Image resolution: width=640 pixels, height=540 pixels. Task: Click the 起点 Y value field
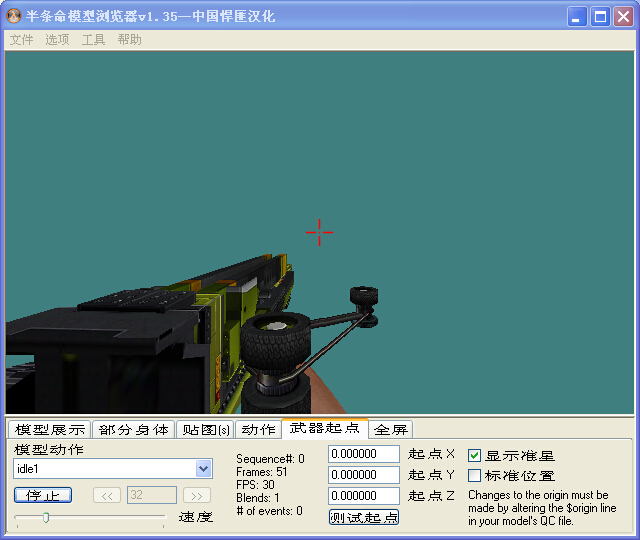(364, 475)
